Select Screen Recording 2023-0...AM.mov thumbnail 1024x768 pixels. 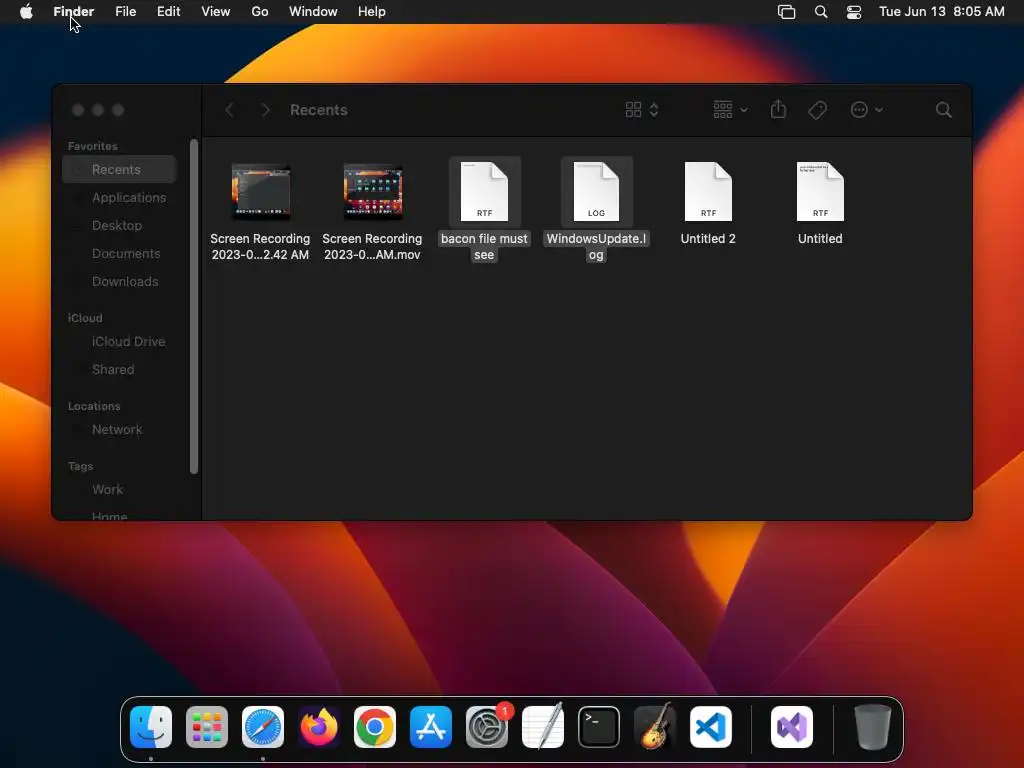click(372, 192)
